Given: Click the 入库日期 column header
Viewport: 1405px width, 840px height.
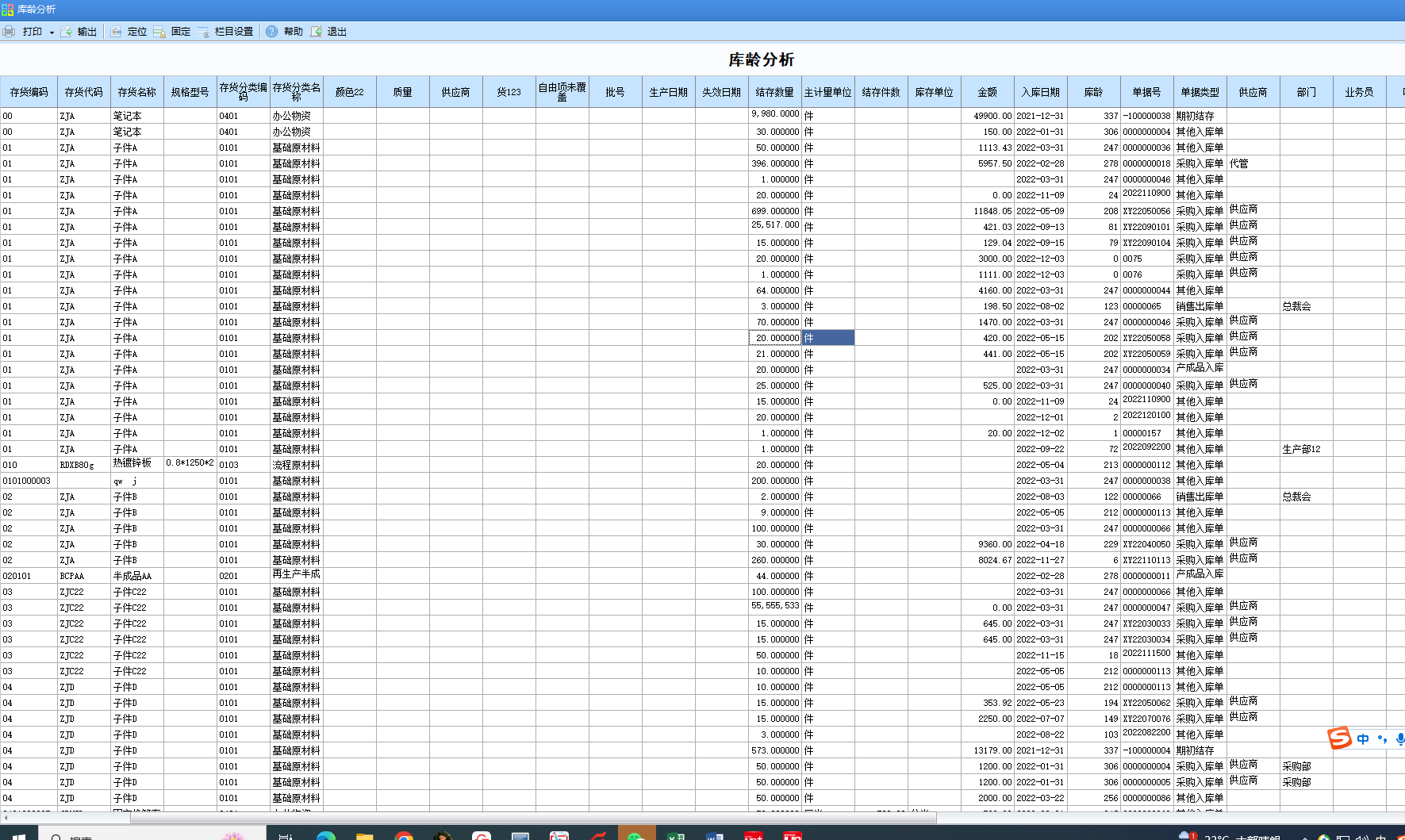Looking at the screenshot, I should [1040, 92].
